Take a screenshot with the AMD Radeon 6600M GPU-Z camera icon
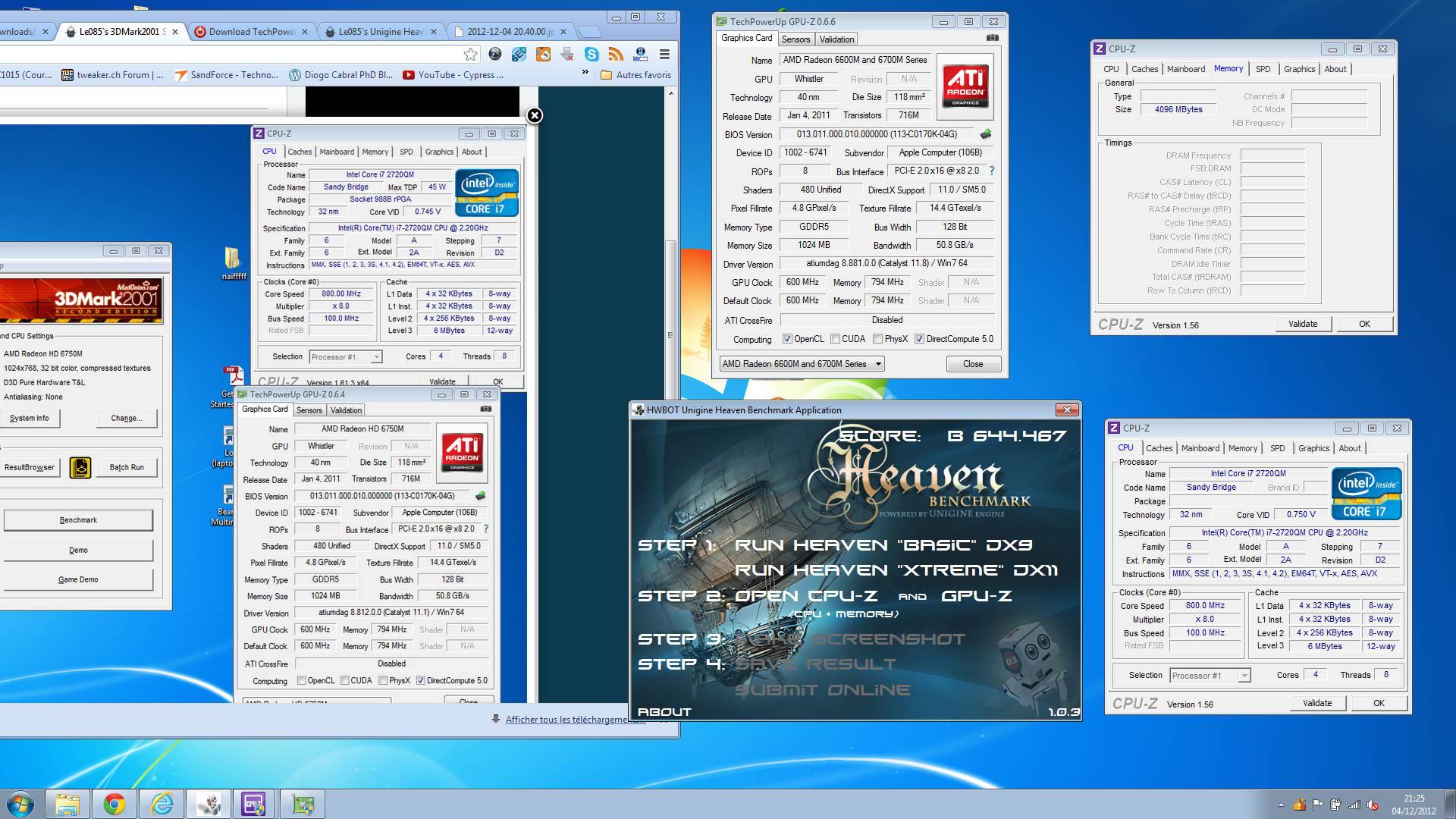Screen dimensions: 1456x819 (x=992, y=38)
